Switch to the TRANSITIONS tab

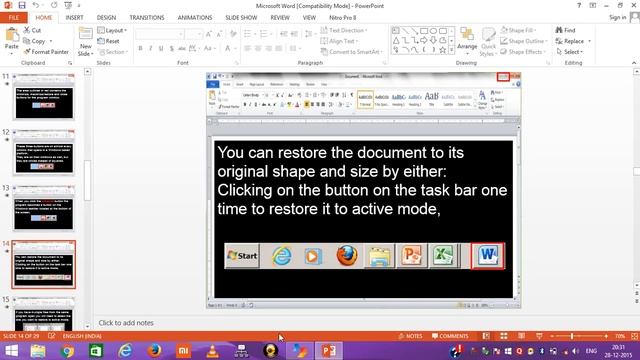(147, 18)
